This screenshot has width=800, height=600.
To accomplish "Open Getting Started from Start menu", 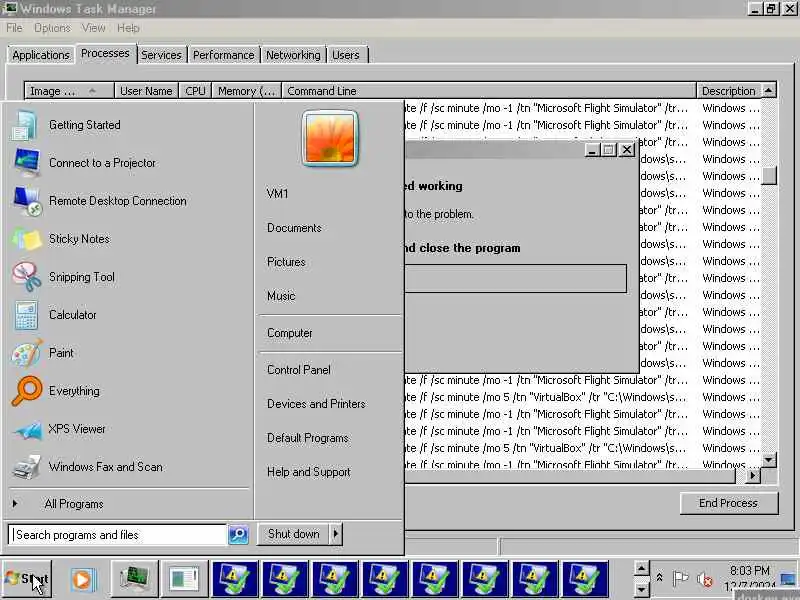I will (x=84, y=125).
